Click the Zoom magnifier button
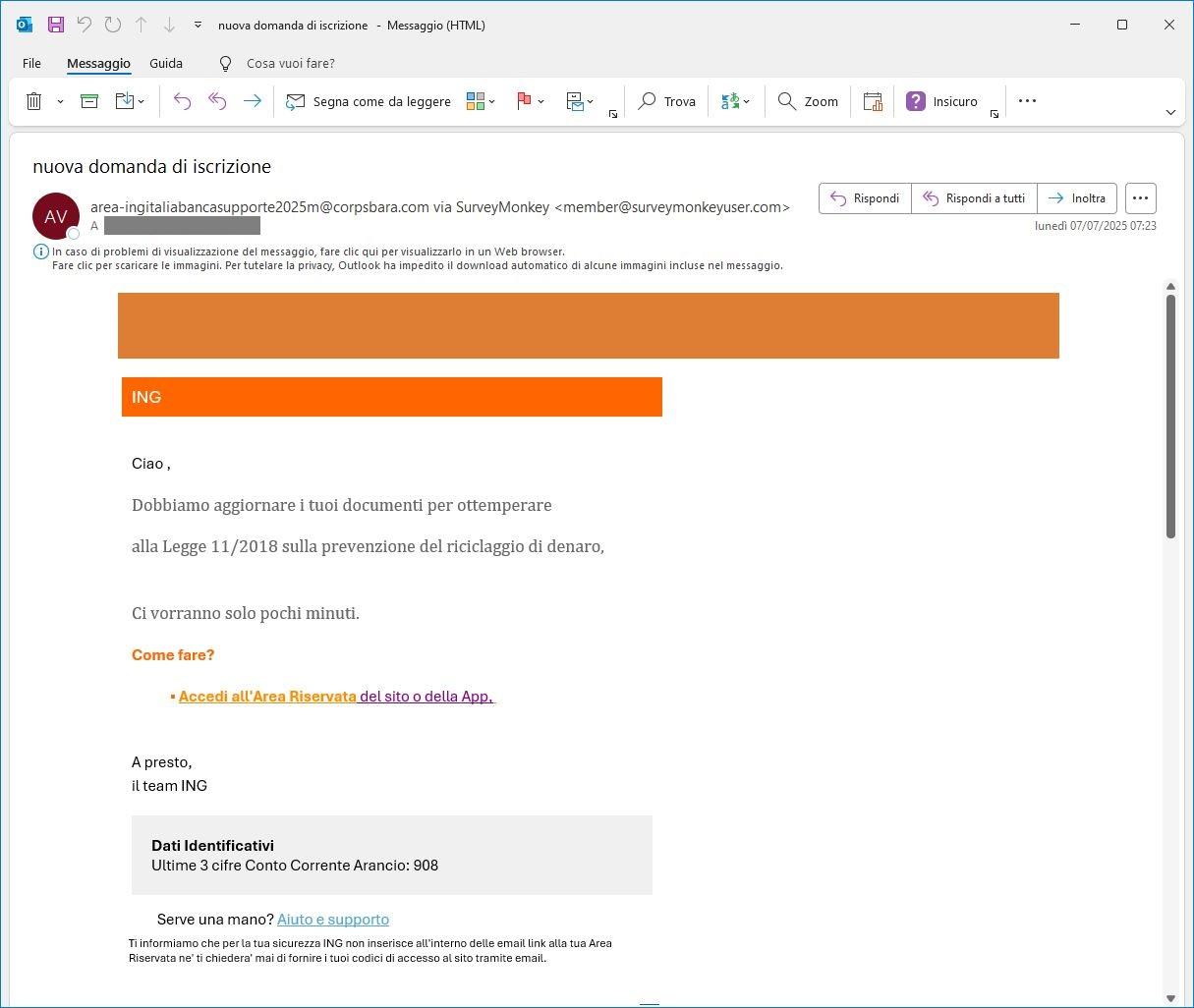The image size is (1194, 1008). 808,101
